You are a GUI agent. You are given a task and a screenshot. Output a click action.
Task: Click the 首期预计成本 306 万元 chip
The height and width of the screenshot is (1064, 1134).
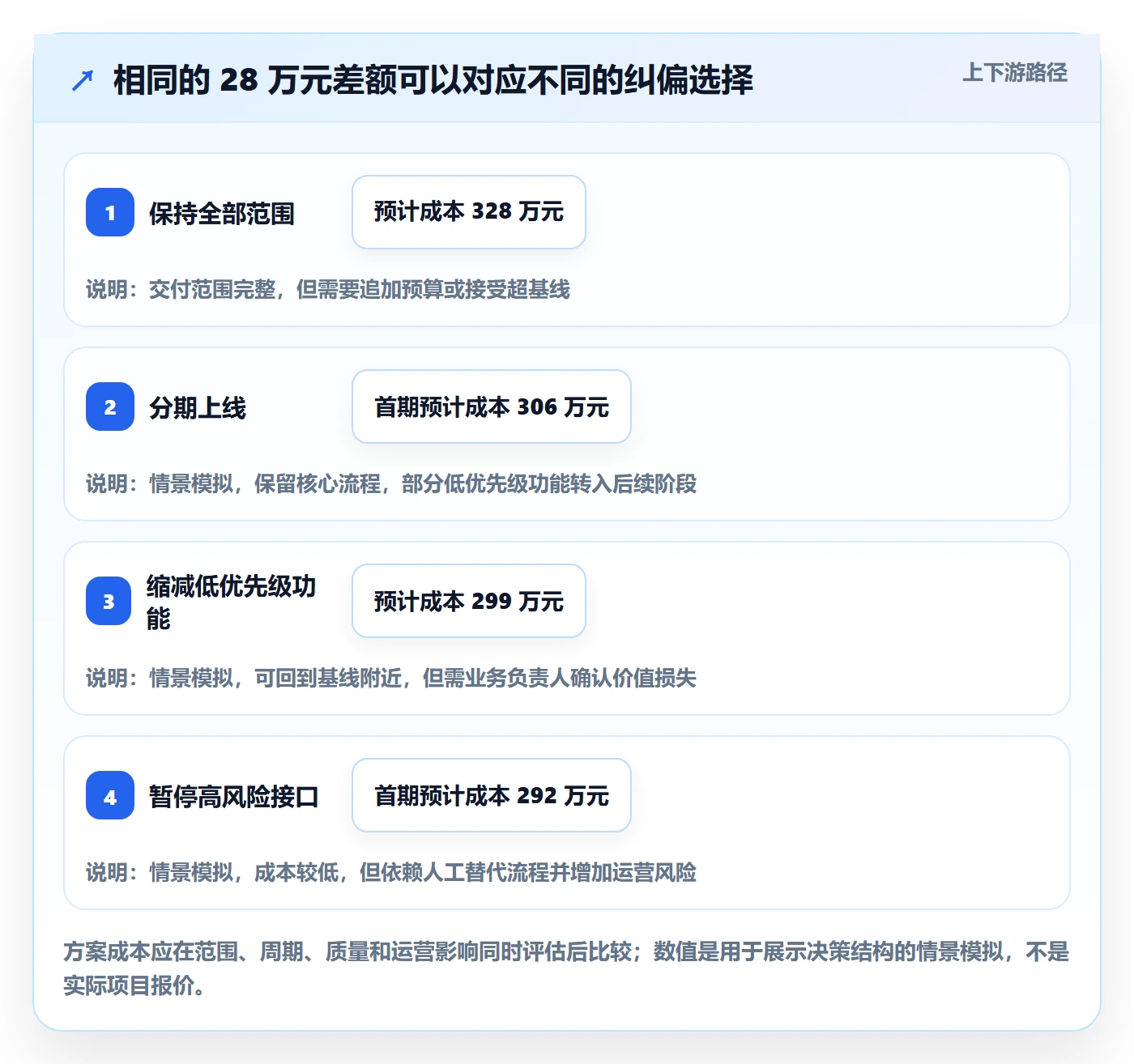(x=492, y=406)
